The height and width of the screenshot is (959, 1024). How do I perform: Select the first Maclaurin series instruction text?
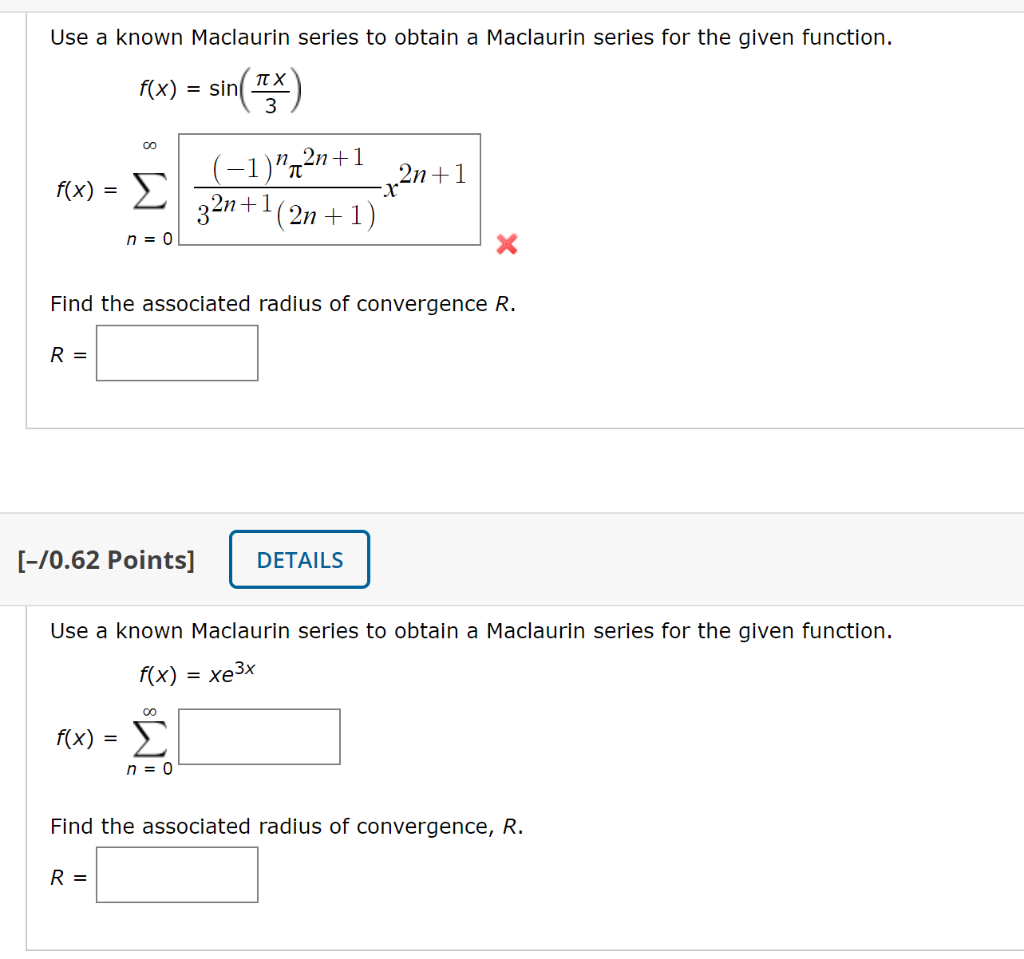pyautogui.click(x=469, y=37)
